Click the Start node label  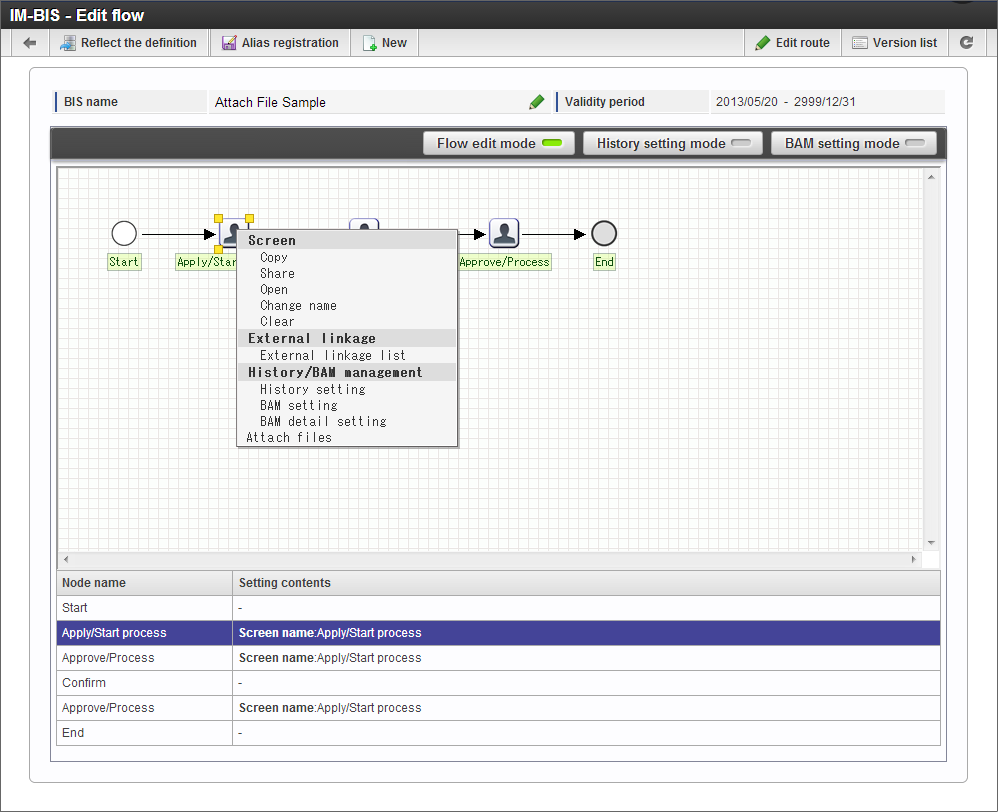click(x=123, y=262)
